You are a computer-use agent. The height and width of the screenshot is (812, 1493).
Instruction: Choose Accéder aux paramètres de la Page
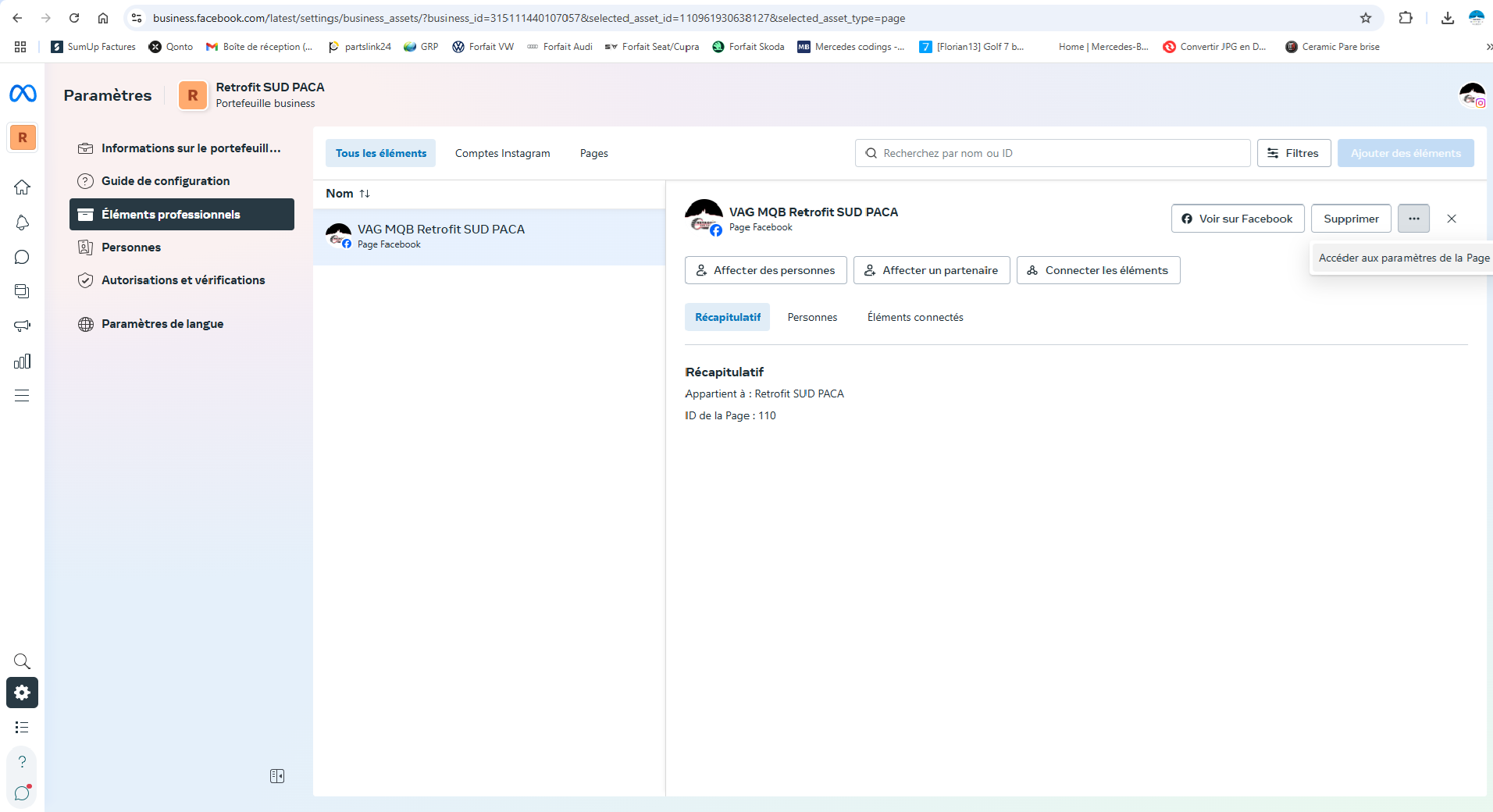pos(1403,258)
